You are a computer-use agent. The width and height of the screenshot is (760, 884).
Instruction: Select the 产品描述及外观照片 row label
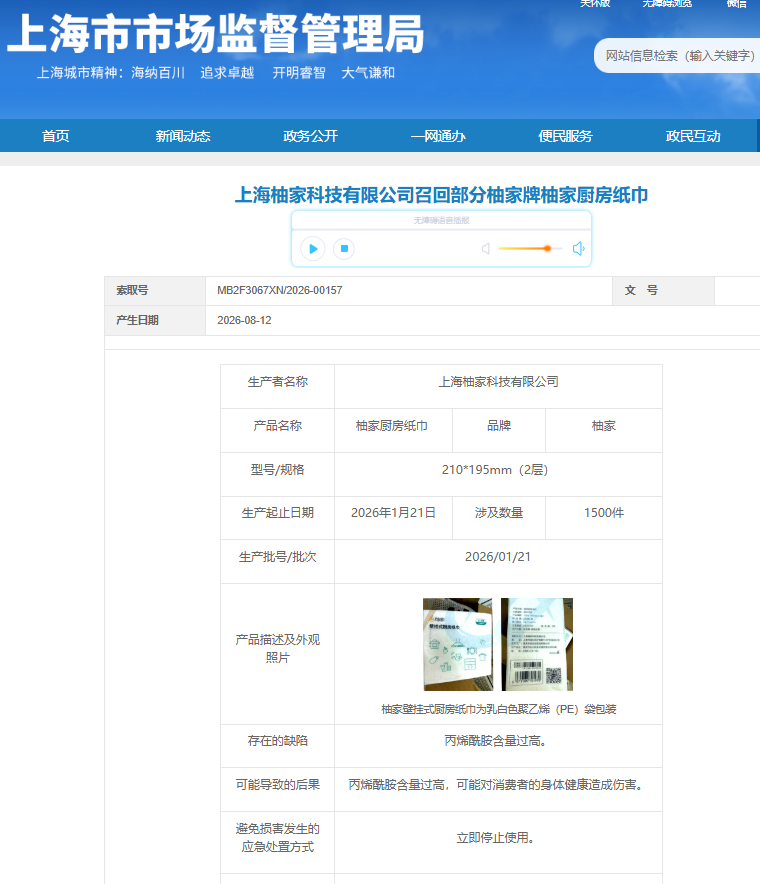pos(277,648)
